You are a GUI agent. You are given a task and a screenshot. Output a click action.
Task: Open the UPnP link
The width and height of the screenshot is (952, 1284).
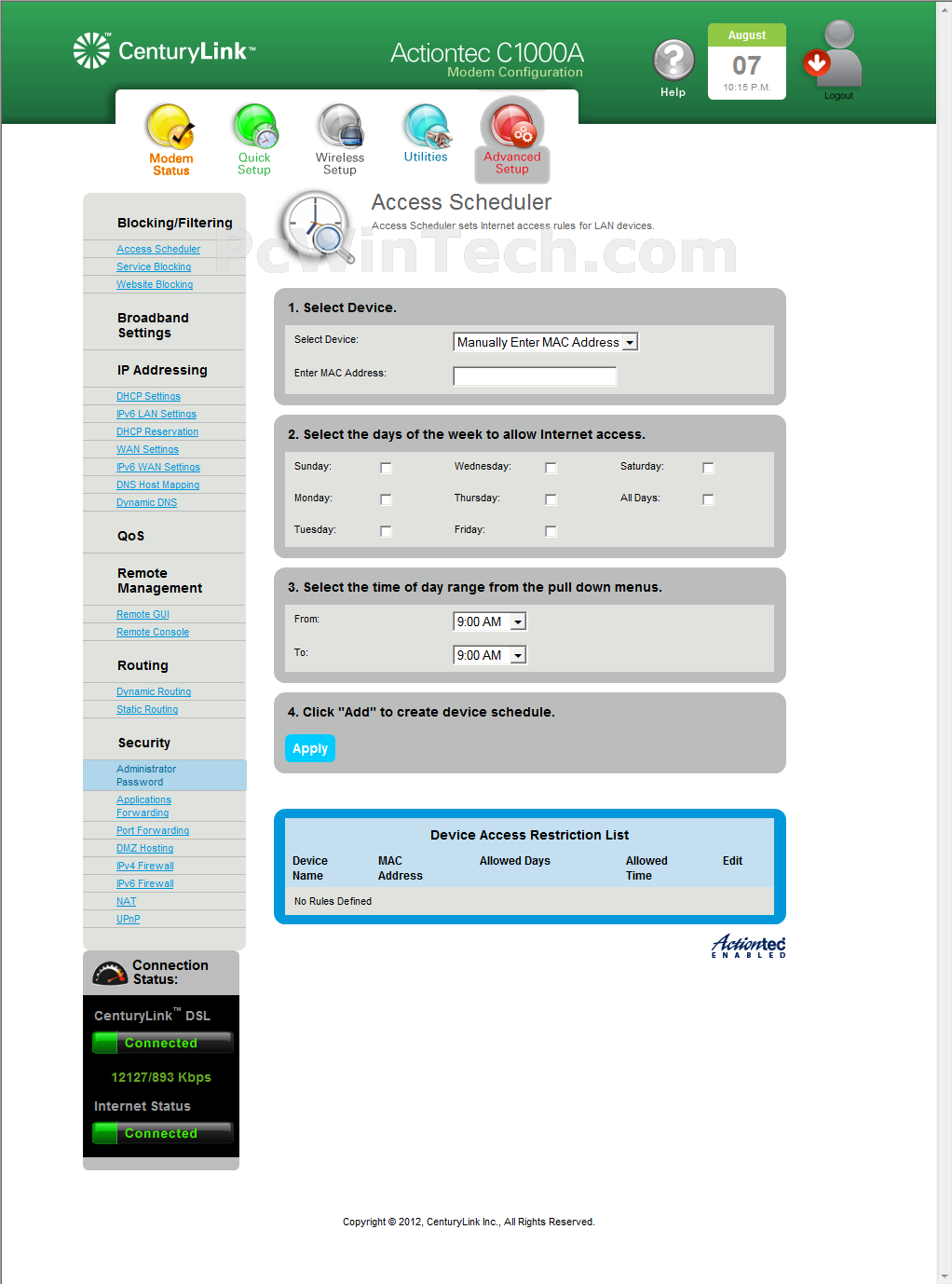[x=128, y=919]
